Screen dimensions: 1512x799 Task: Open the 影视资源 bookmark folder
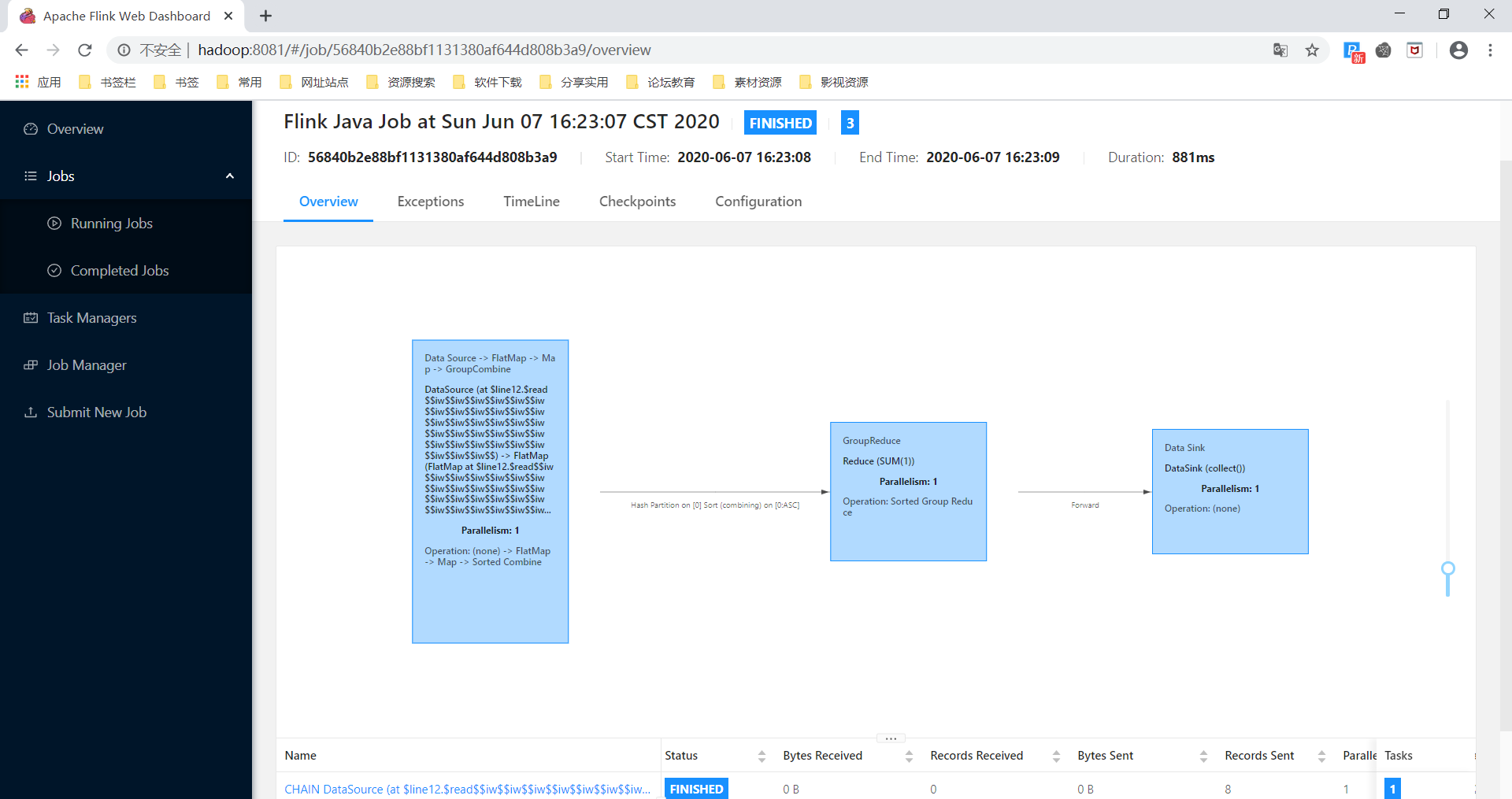coord(833,82)
